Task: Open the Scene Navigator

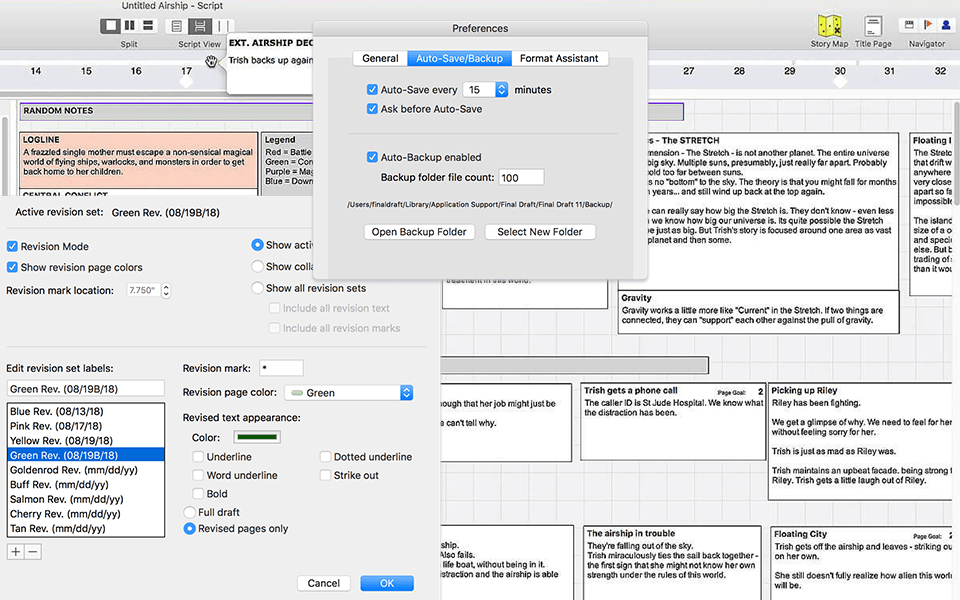Action: [910, 26]
